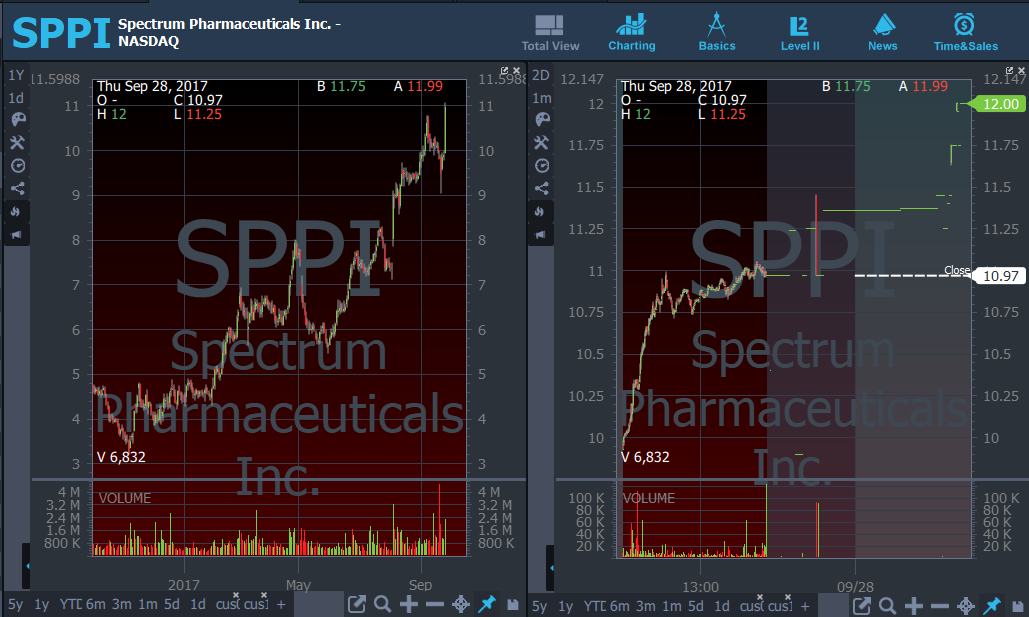Save the left chart with disk icon

513,605
